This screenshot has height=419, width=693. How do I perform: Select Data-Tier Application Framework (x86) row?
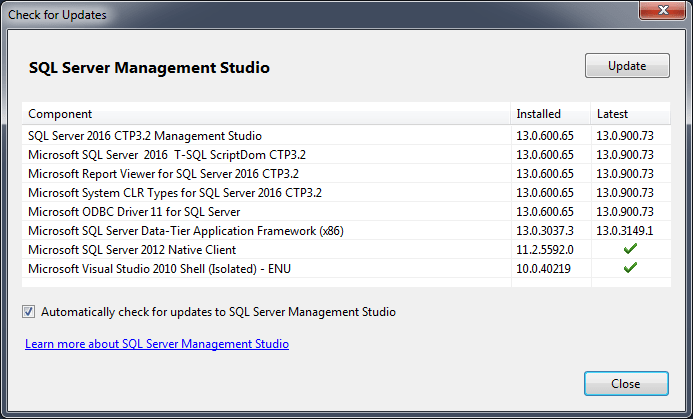point(185,230)
